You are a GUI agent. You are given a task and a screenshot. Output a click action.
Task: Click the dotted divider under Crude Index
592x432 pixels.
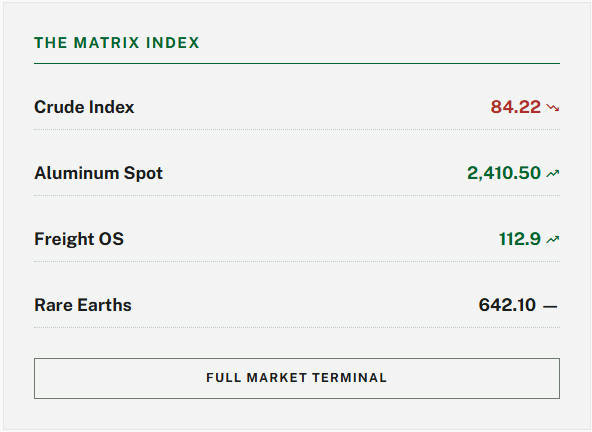pyautogui.click(x=297, y=130)
